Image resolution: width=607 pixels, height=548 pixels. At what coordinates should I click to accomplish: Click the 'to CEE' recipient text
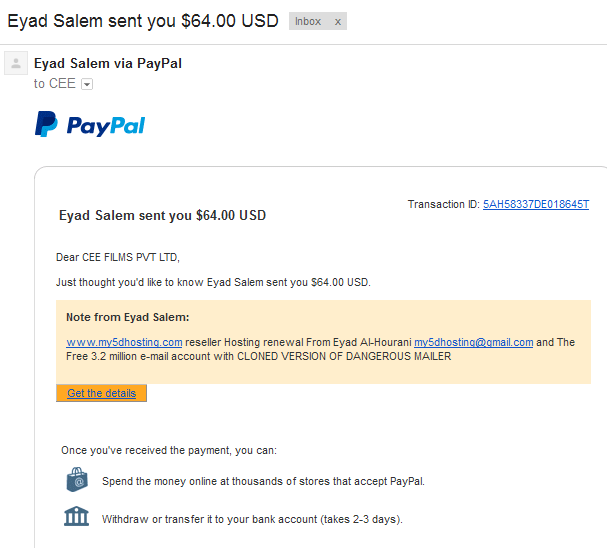coord(54,84)
